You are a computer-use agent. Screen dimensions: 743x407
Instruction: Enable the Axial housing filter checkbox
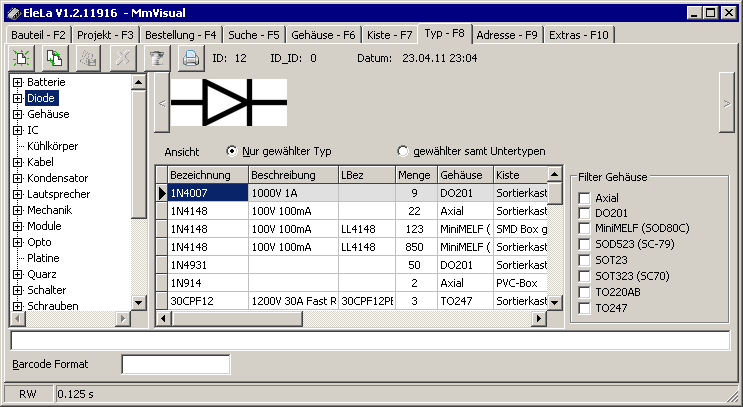[583, 198]
